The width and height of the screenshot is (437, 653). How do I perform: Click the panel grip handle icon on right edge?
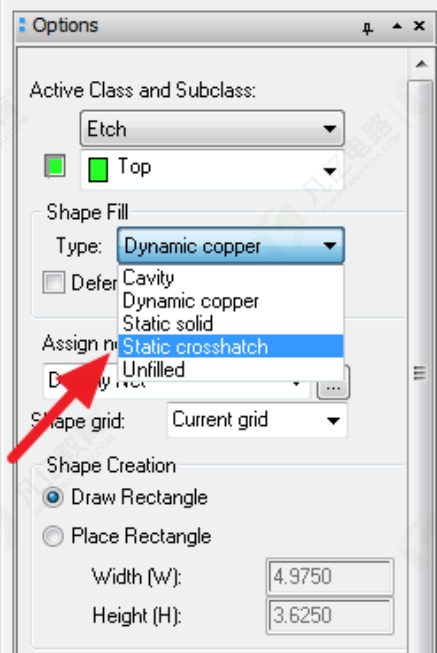420,373
